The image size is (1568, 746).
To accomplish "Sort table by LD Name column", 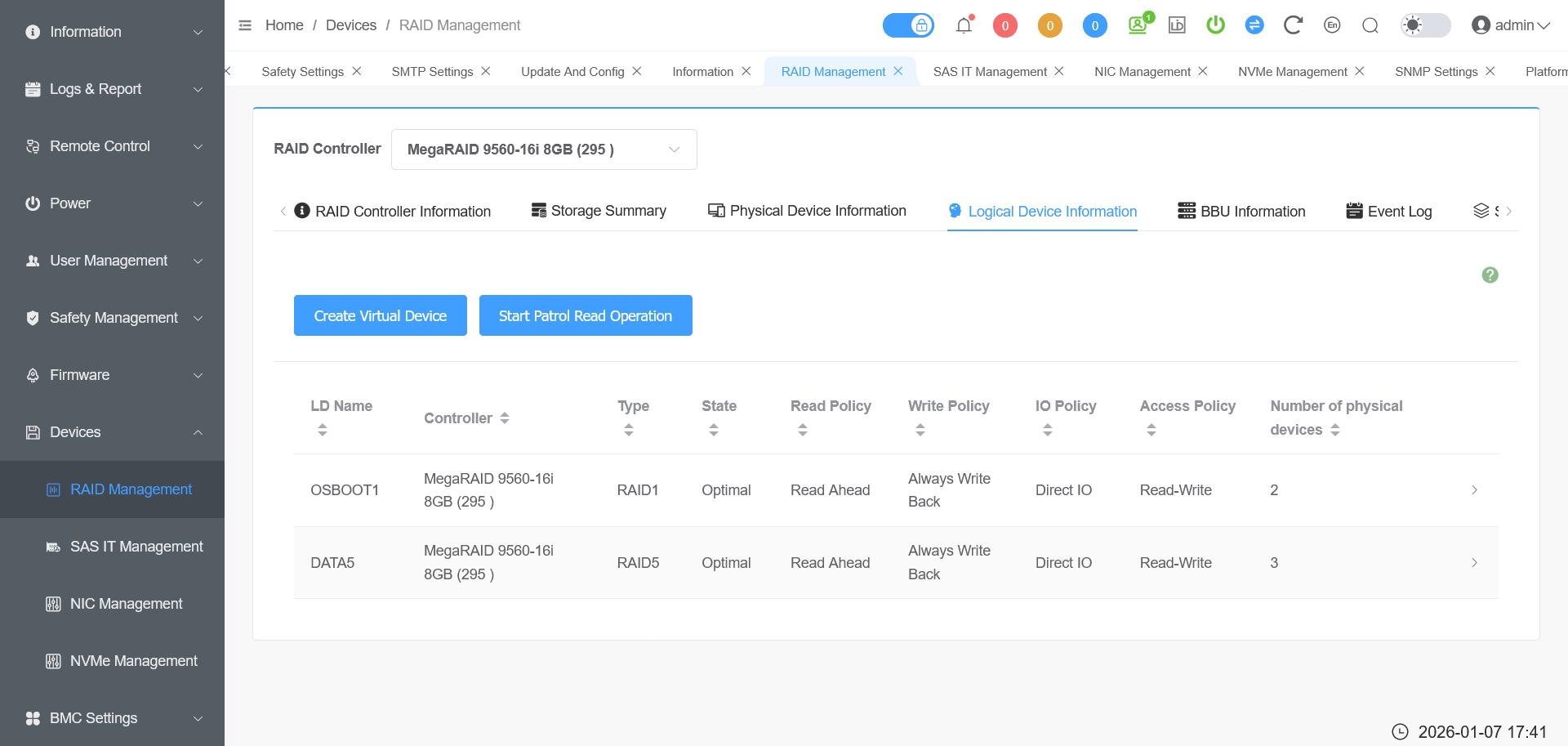I will tap(323, 429).
